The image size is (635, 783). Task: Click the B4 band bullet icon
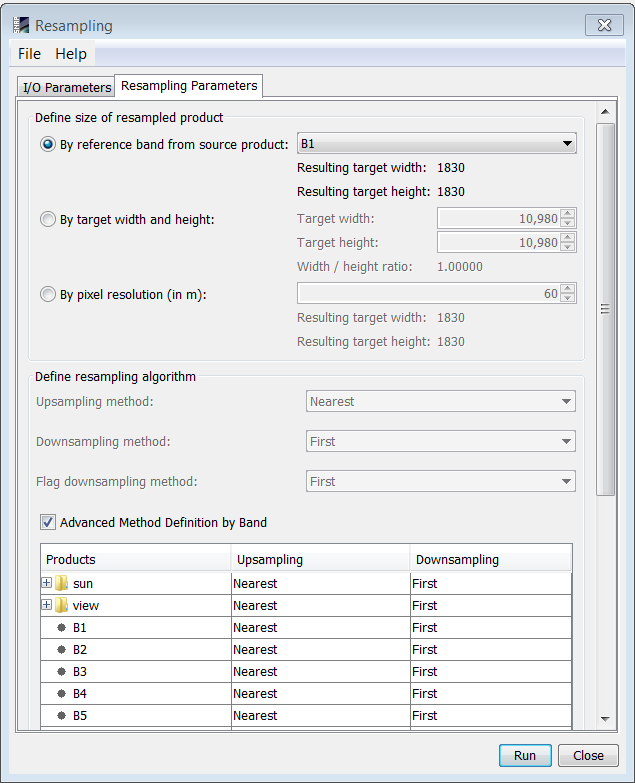coord(61,693)
